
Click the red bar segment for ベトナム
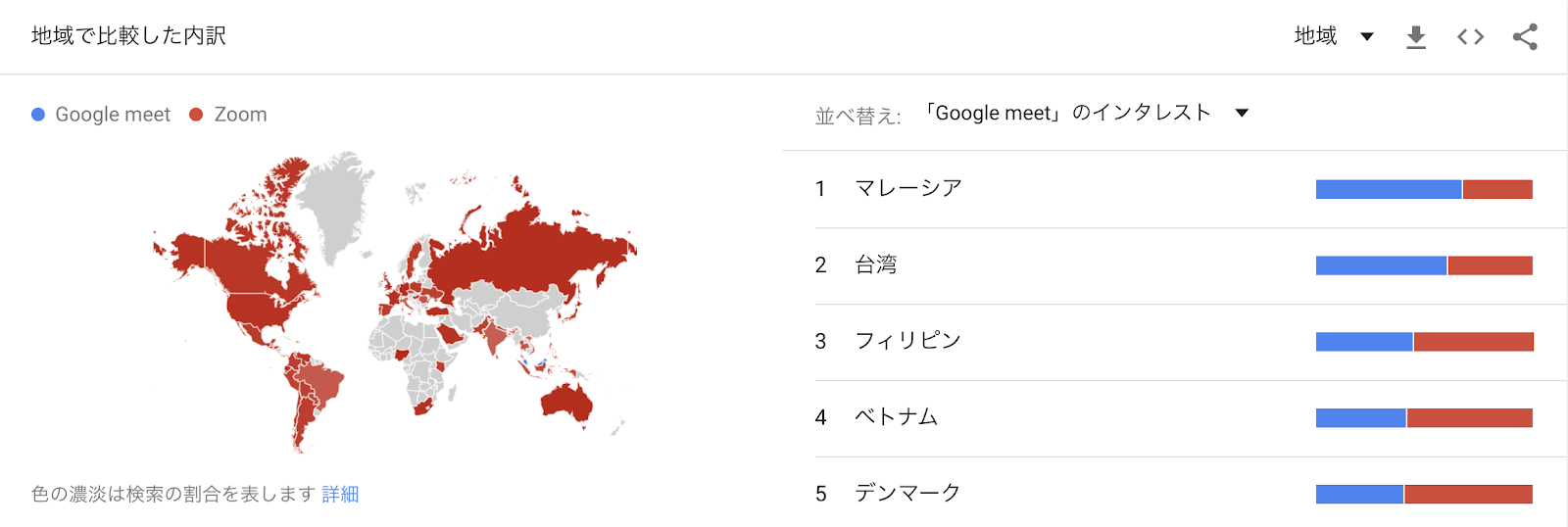pyautogui.click(x=1469, y=418)
